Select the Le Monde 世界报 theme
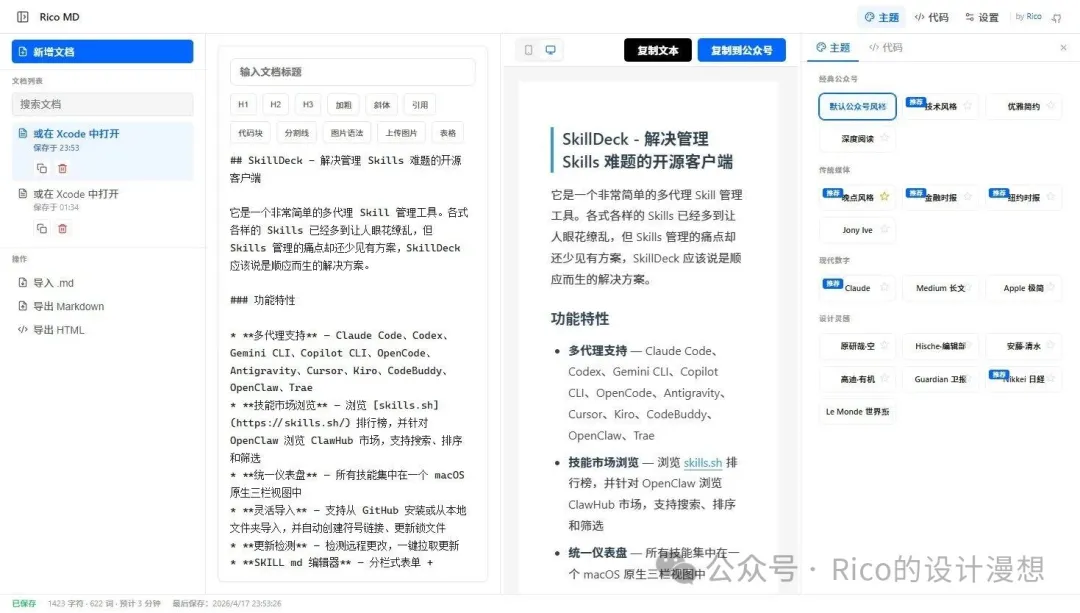The height and width of the screenshot is (613, 1080). [858, 412]
